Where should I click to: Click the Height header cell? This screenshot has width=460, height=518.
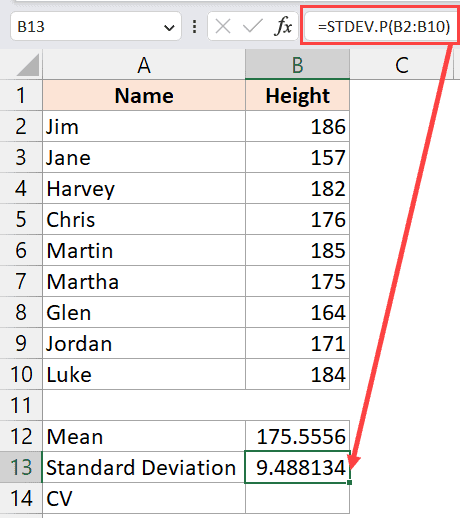click(x=297, y=95)
